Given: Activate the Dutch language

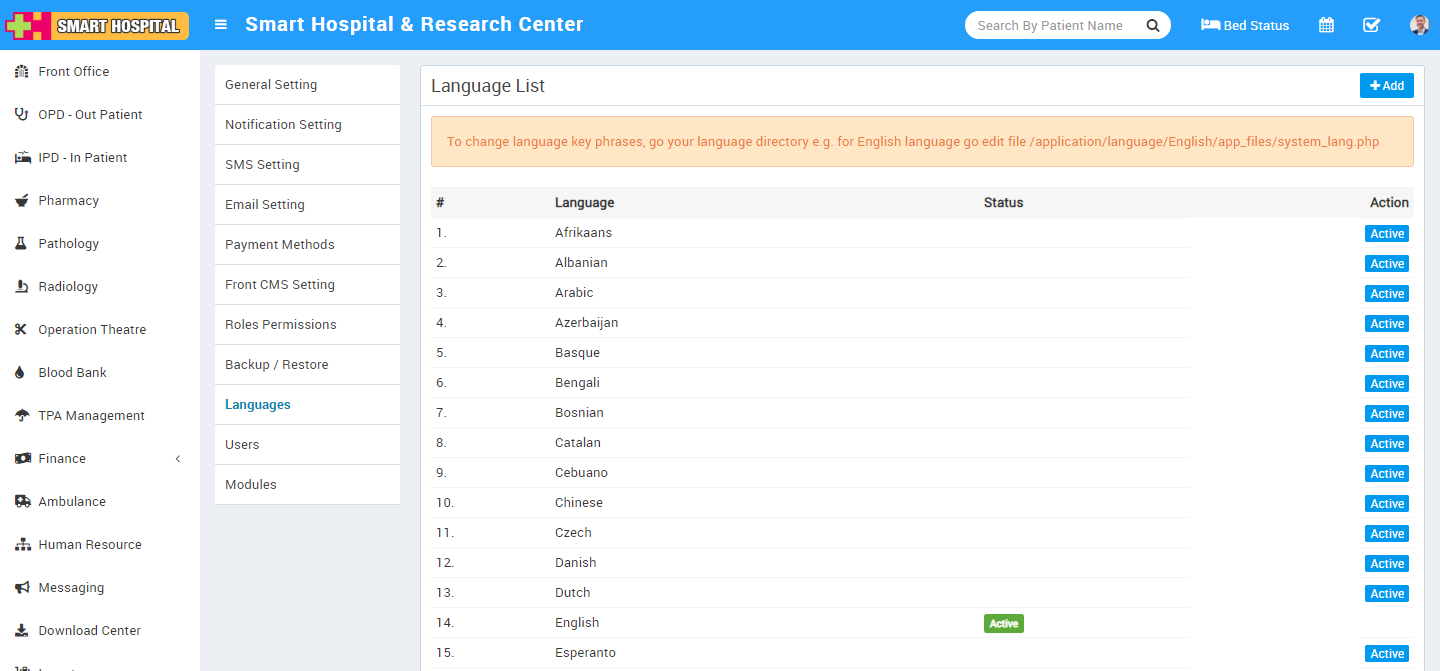Looking at the screenshot, I should click(x=1386, y=594).
